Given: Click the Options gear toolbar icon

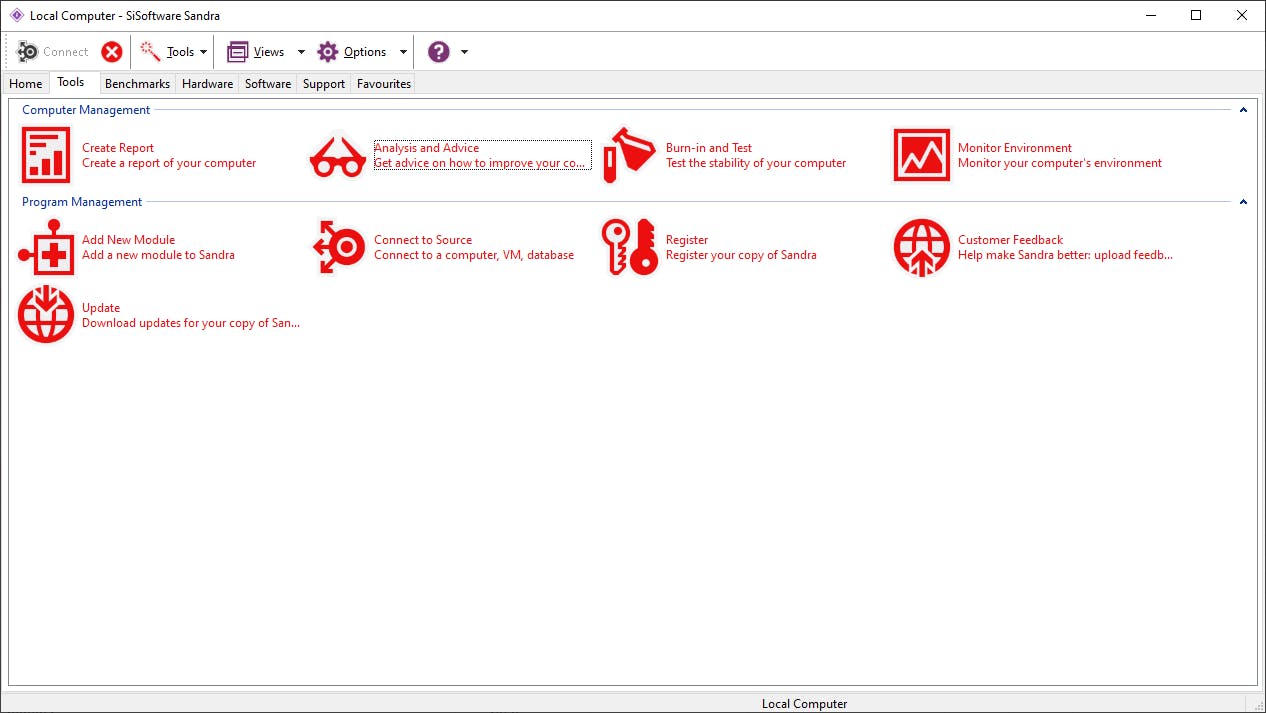Looking at the screenshot, I should tap(328, 52).
